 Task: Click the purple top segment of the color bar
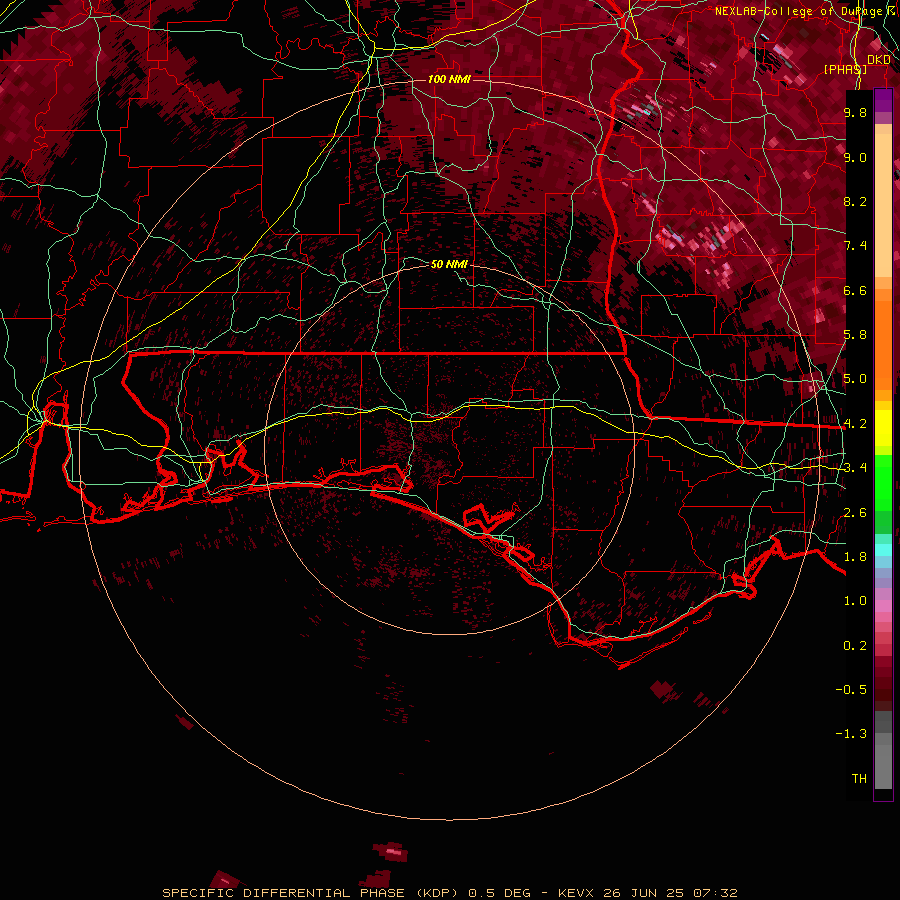click(883, 101)
